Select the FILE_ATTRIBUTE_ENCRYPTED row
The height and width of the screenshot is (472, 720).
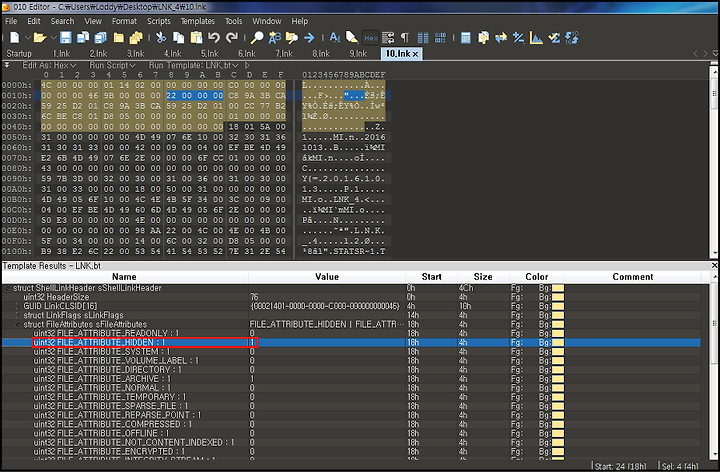click(351, 452)
